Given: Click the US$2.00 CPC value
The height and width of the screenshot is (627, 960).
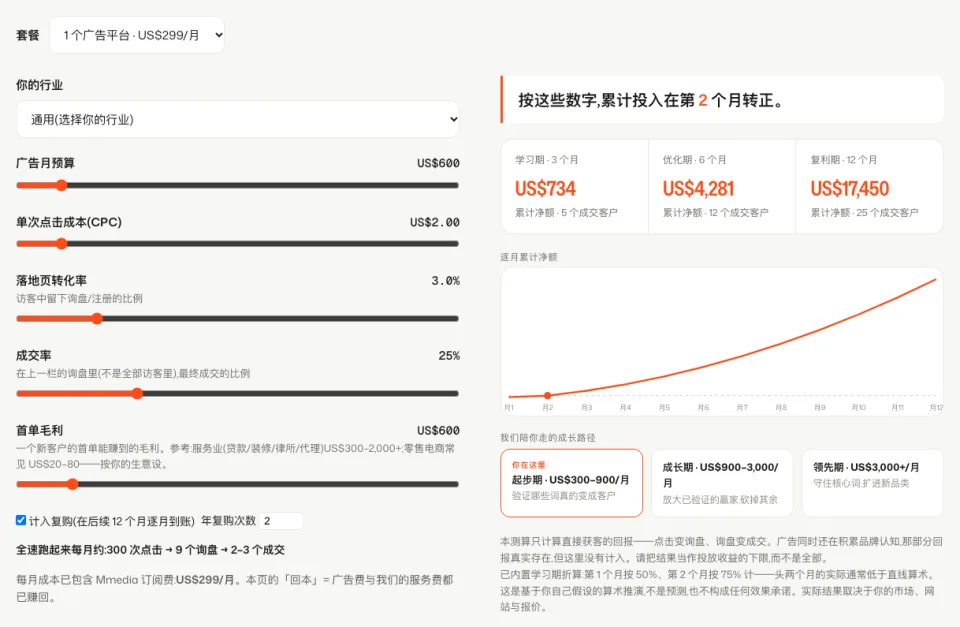Looking at the screenshot, I should [435, 222].
